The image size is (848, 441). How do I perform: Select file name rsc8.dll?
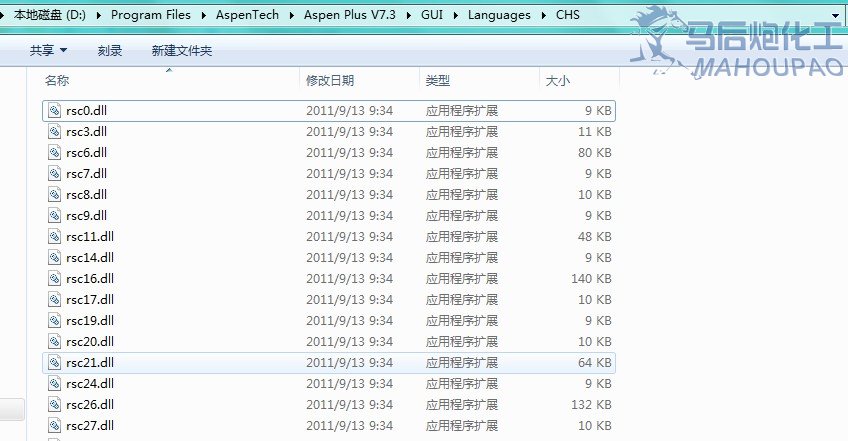pos(87,195)
